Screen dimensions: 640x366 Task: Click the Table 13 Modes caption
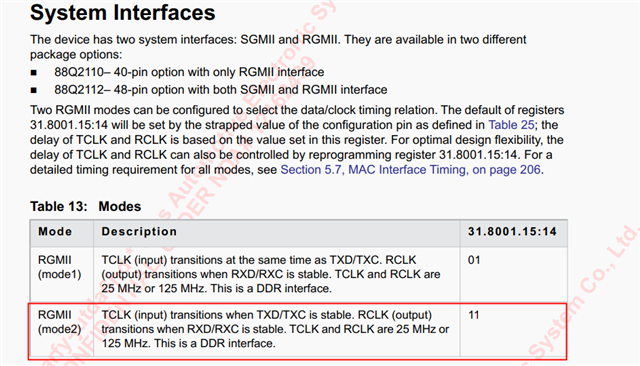click(85, 206)
